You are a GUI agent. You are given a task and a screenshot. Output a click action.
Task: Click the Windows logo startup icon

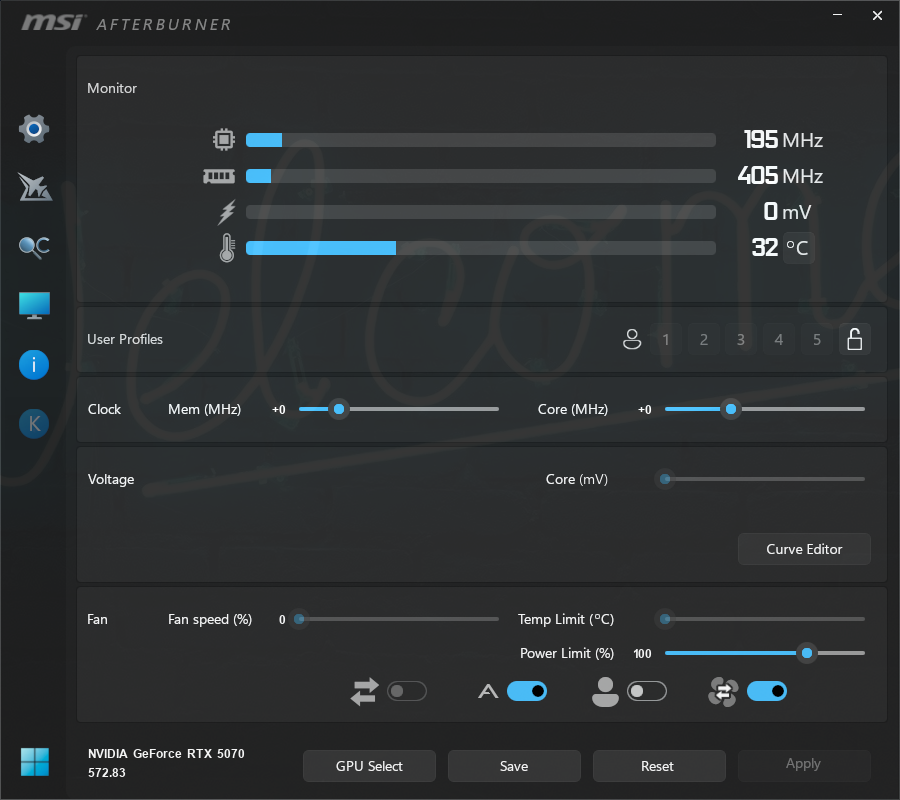(x=34, y=762)
